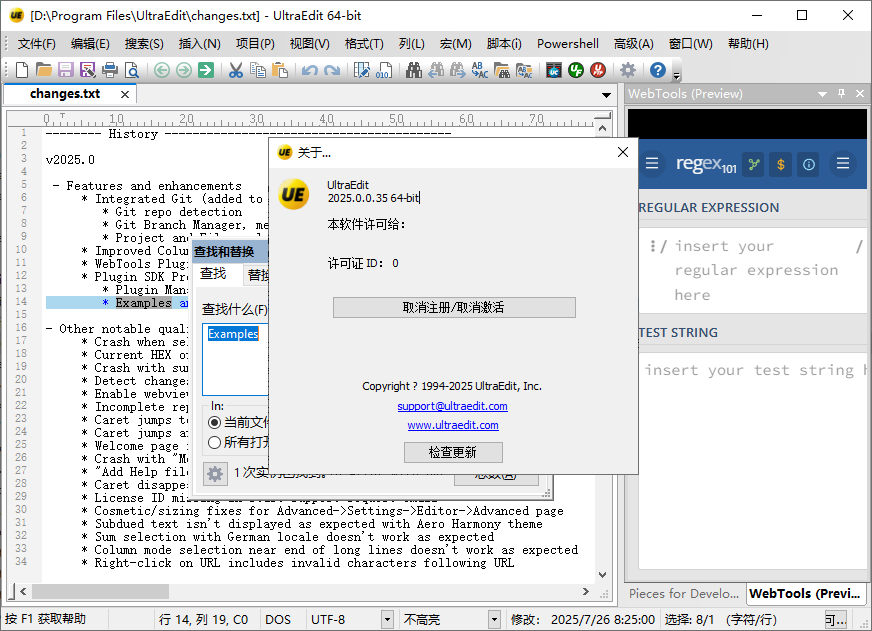Image resolution: width=872 pixels, height=631 pixels.
Task: Switch to 查找 tab in dialog
Action: point(214,274)
